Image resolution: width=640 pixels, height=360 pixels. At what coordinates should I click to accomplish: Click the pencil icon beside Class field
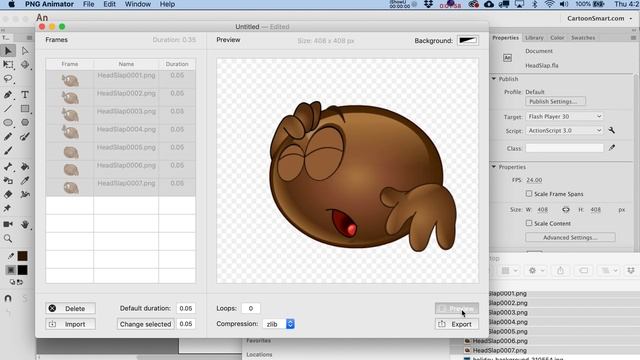611,148
